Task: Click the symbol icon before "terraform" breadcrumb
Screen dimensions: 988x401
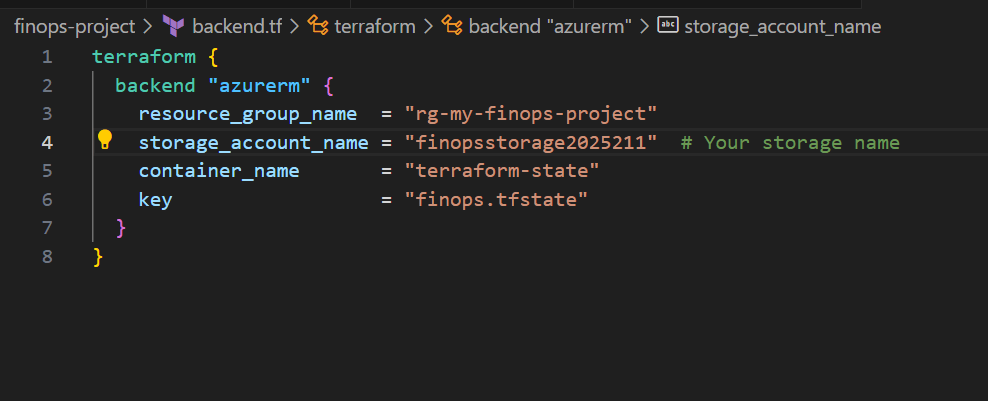Action: tap(319, 26)
